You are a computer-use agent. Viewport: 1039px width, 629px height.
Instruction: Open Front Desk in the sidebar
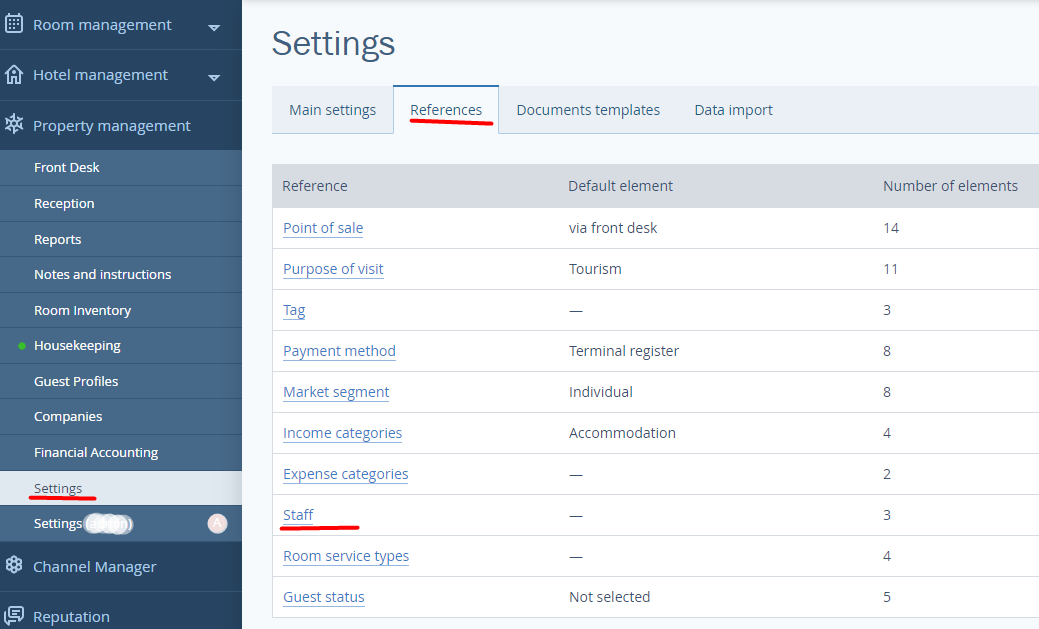coord(121,168)
